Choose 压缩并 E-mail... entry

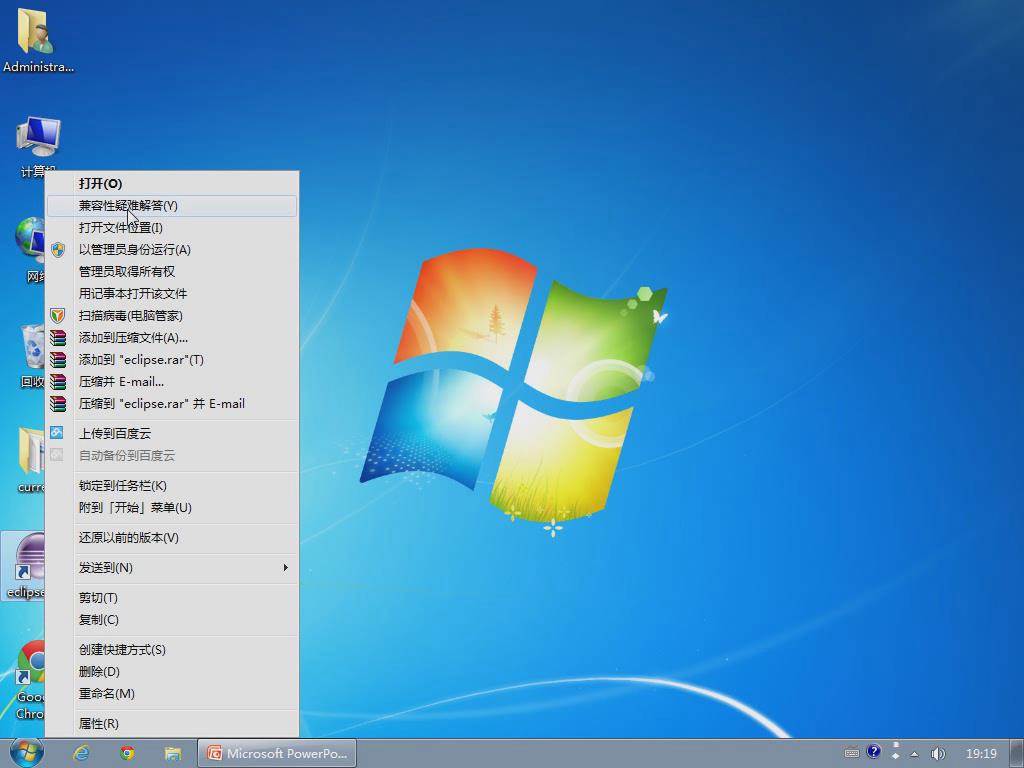(172, 382)
